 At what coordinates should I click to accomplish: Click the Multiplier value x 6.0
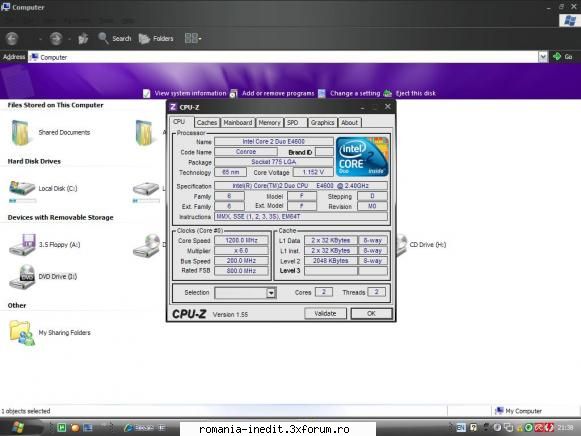(x=241, y=251)
